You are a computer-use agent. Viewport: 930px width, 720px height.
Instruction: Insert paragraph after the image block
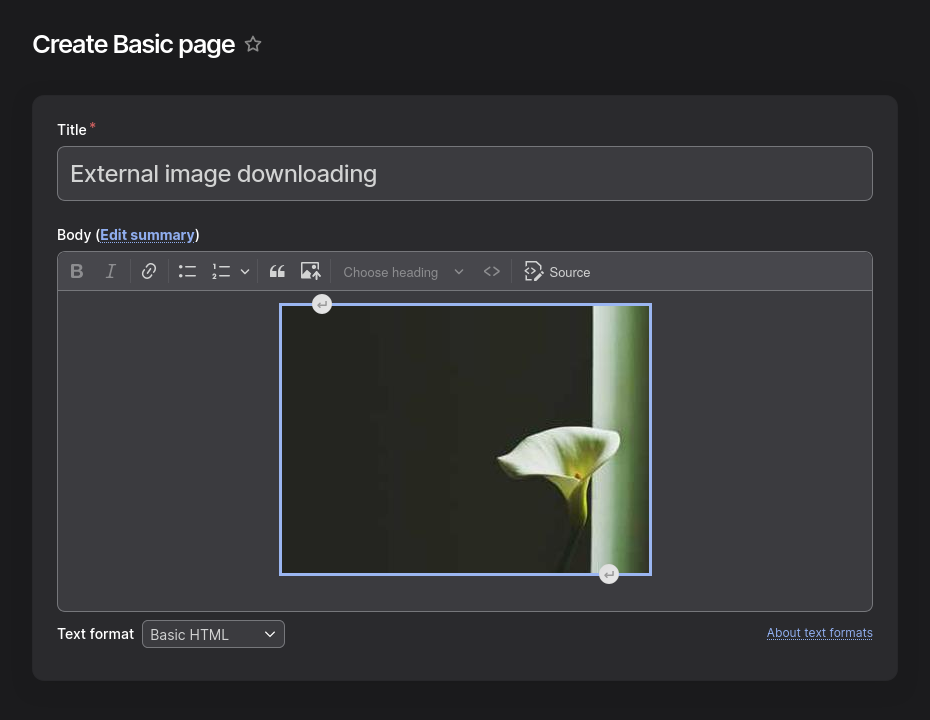pyautogui.click(x=609, y=574)
